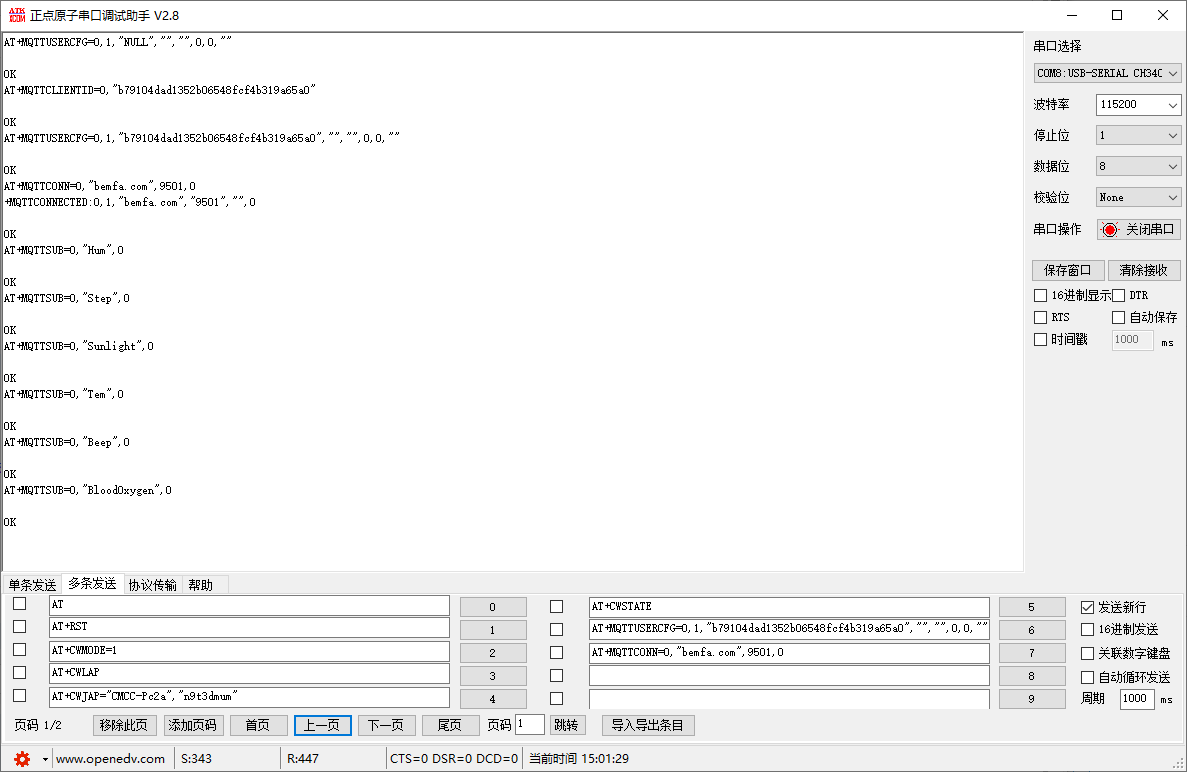1187x772 pixels.
Task: Click the 页码 page number input field
Action: tap(530, 724)
